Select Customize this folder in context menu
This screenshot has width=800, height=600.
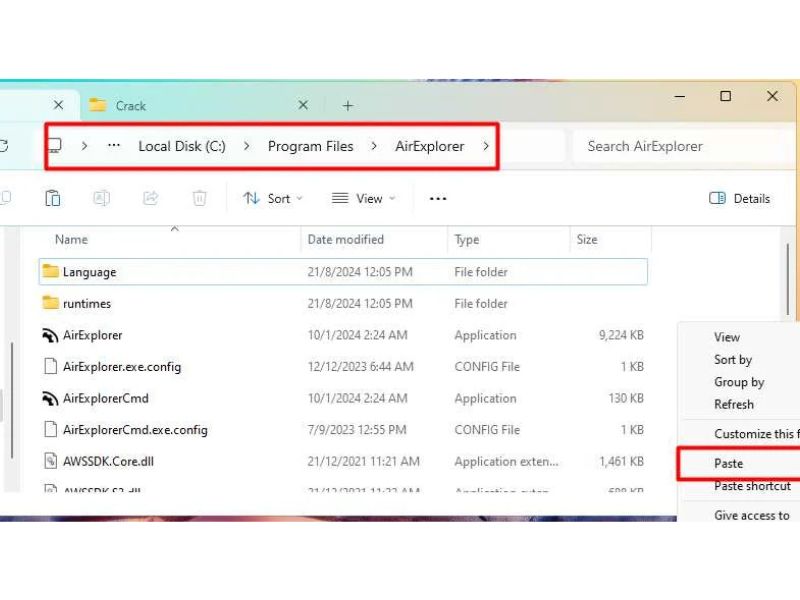[756, 434]
